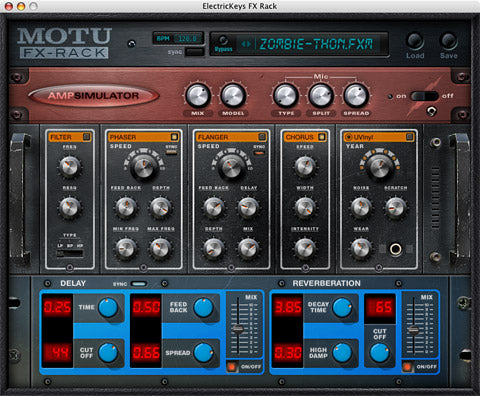Image resolution: width=480 pixels, height=396 pixels.
Task: Adjust the Filter RESO knob
Action: click(x=70, y=207)
